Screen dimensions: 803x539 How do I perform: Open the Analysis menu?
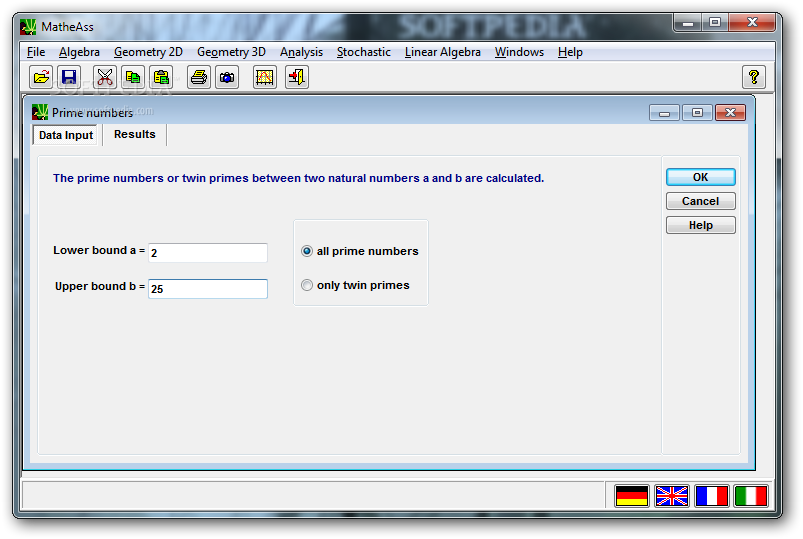coord(302,52)
